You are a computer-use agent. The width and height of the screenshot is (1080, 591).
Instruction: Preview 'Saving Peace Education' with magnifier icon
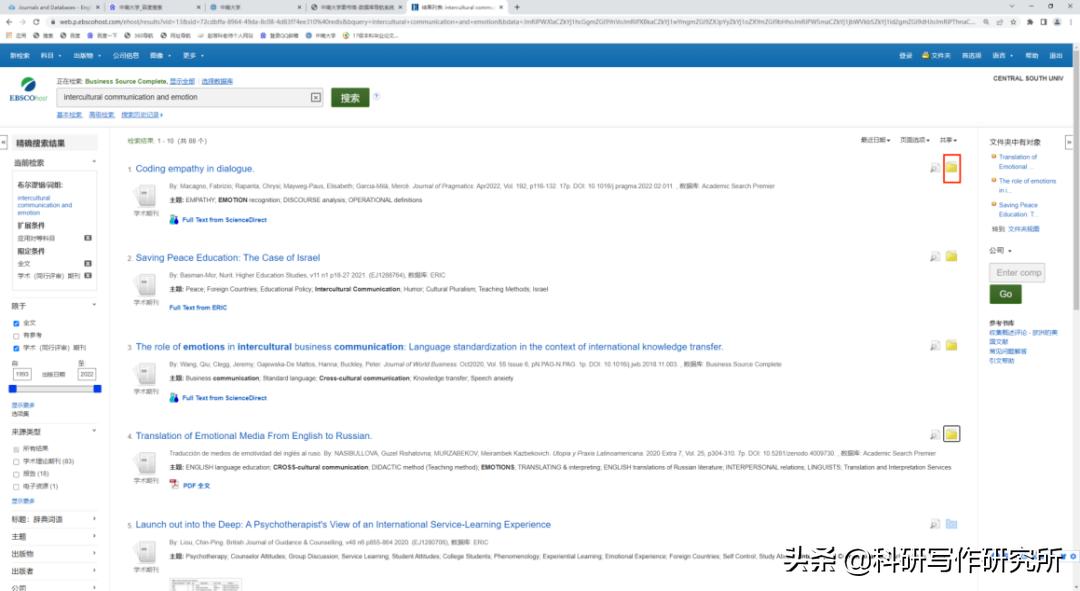point(935,257)
